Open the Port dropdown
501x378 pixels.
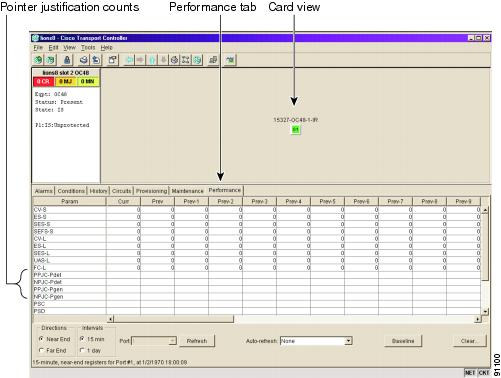click(x=172, y=341)
